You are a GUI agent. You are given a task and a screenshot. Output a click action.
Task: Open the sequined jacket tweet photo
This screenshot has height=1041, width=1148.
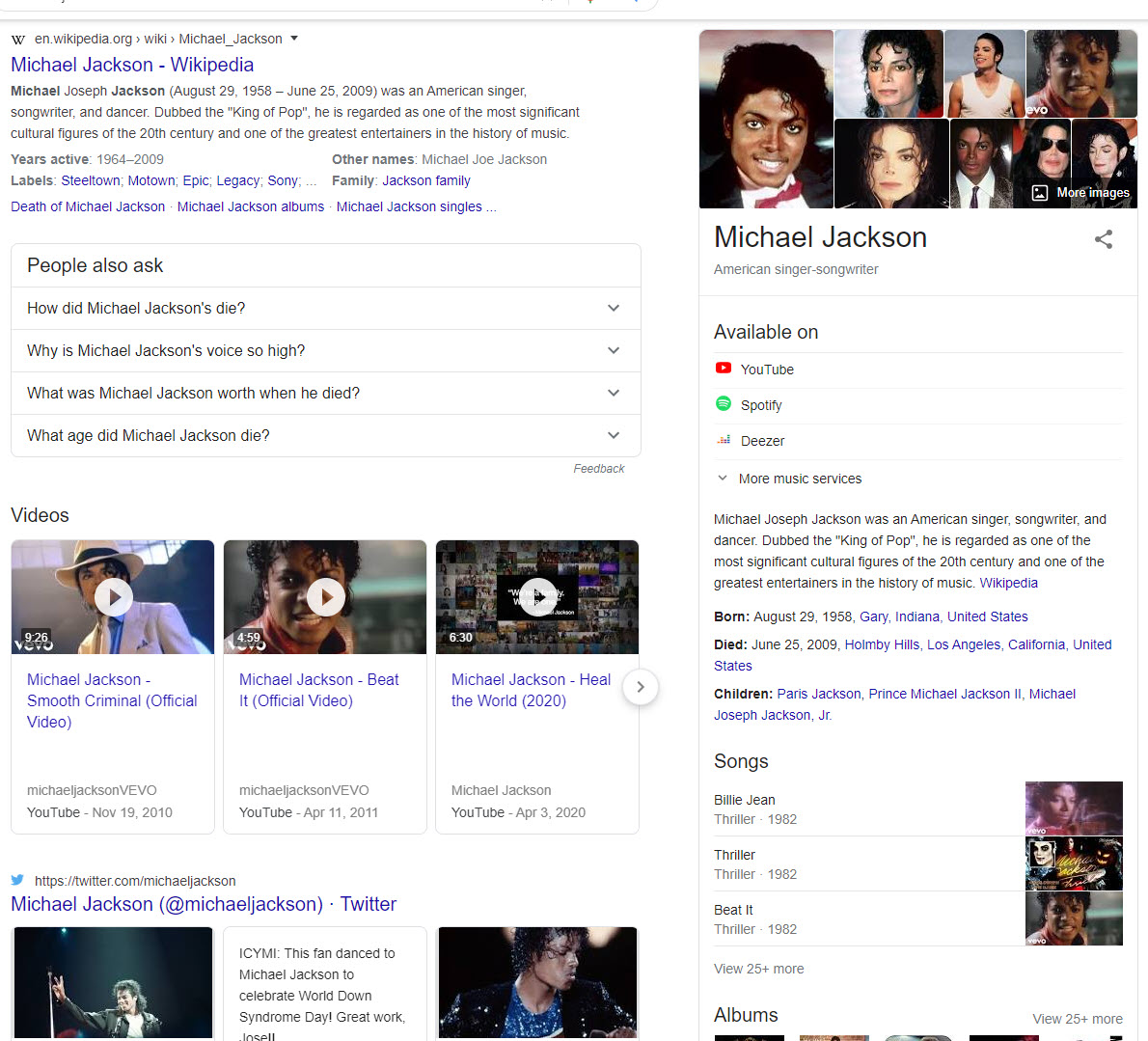(x=538, y=982)
